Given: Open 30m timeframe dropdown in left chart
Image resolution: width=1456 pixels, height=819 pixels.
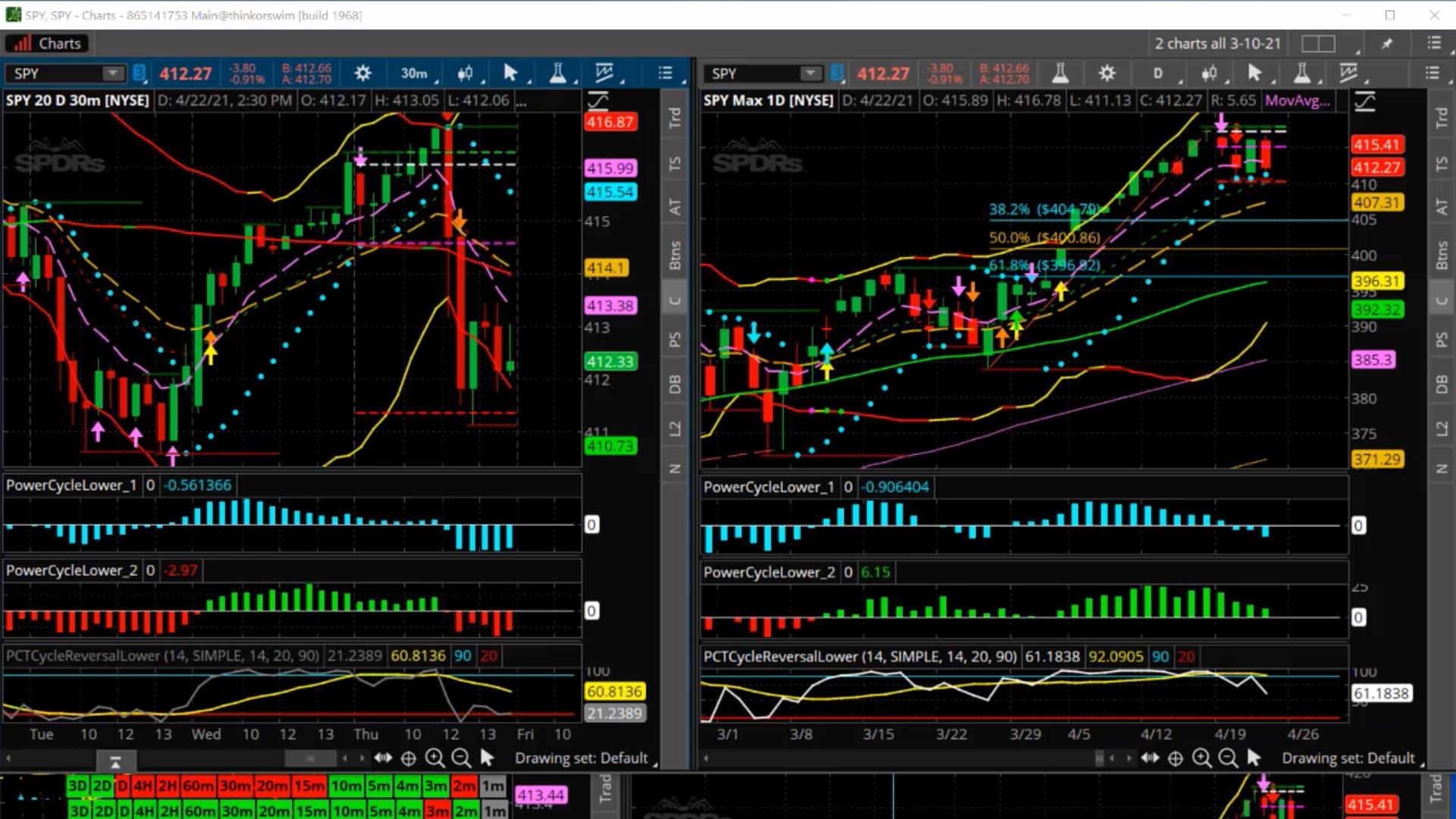Looking at the screenshot, I should 418,74.
